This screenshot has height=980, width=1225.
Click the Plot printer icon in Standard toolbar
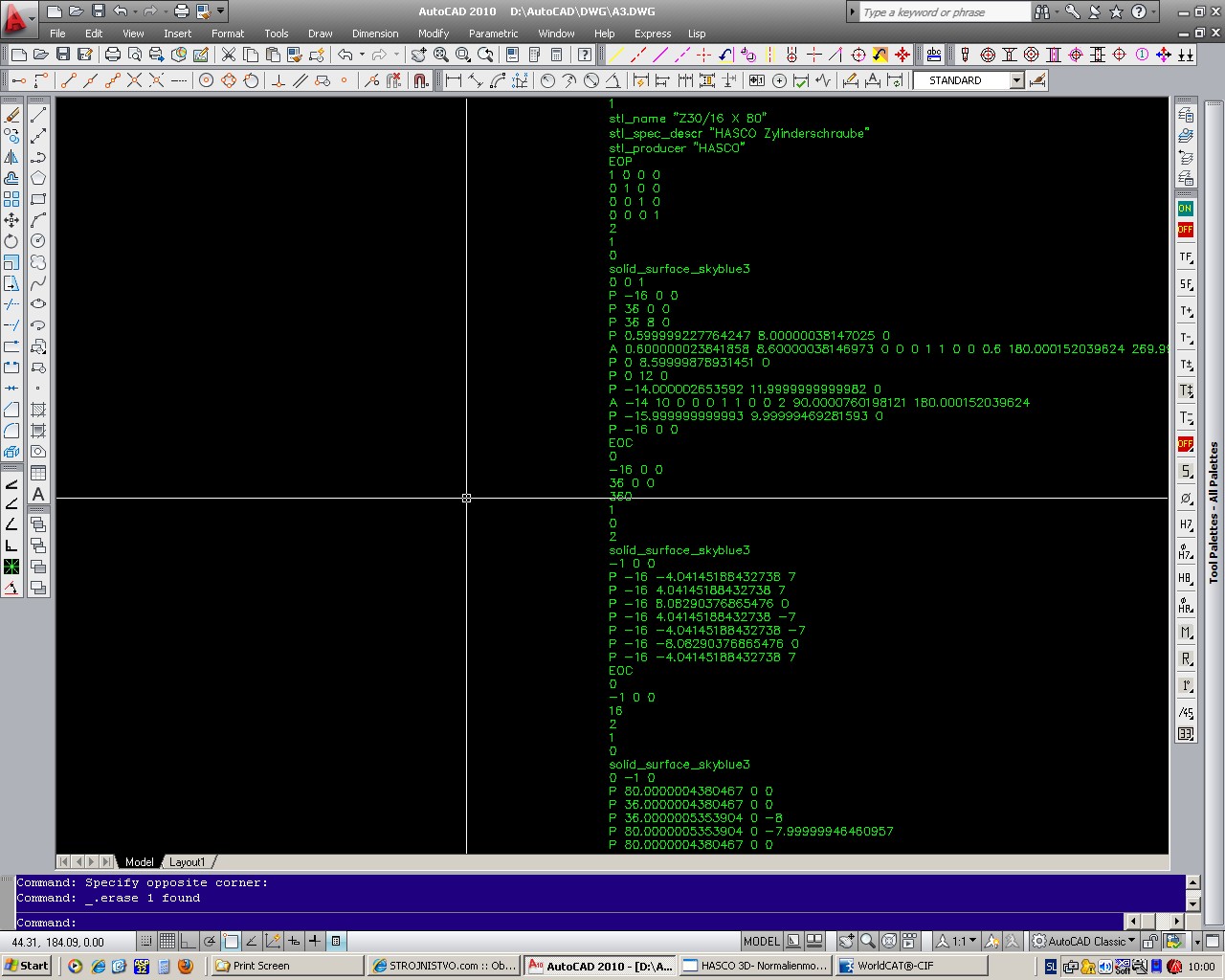[113, 56]
